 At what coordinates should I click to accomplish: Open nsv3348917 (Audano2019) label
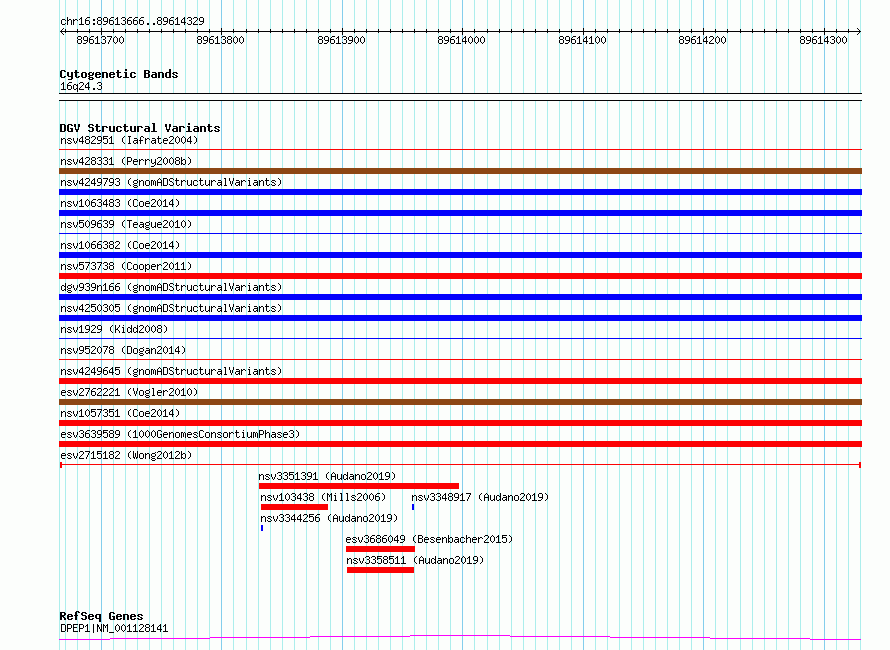[480, 497]
